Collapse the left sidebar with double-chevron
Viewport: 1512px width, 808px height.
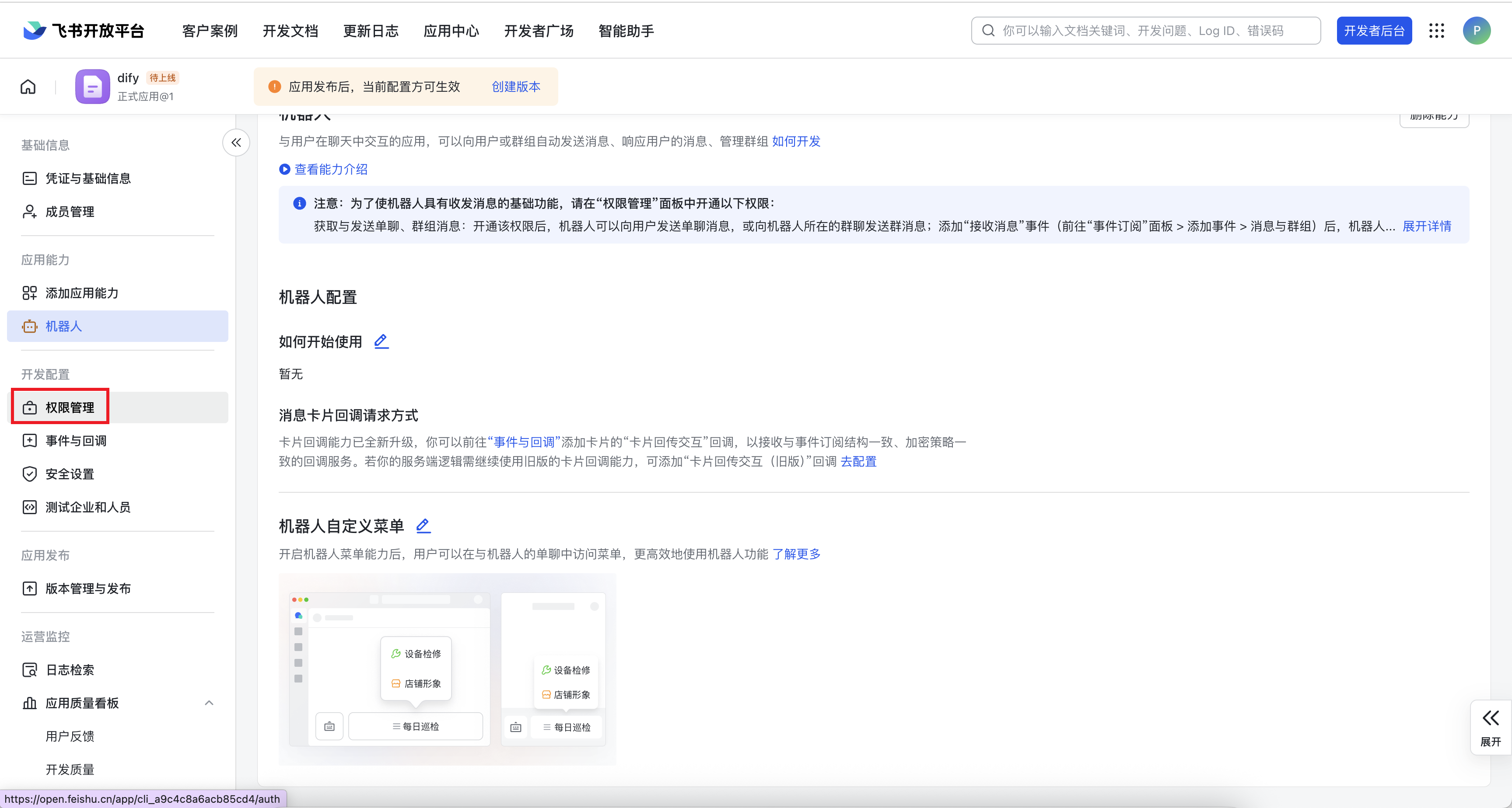tap(236, 143)
